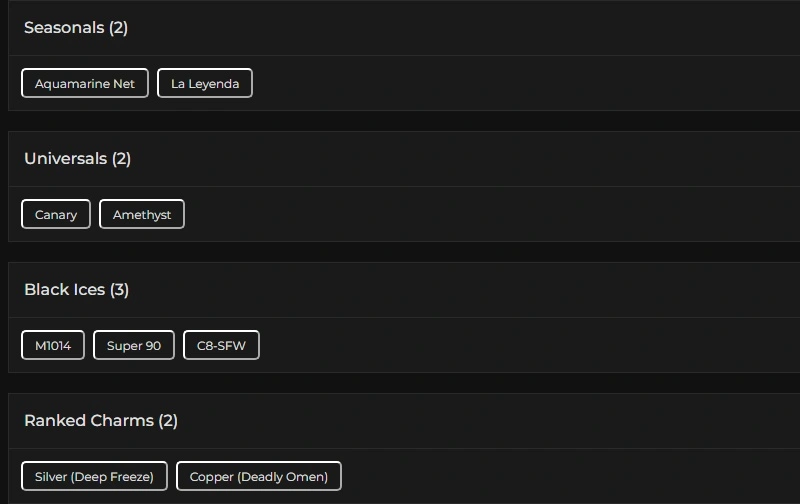Select the C8-SFW Black Ice tag

point(221,345)
